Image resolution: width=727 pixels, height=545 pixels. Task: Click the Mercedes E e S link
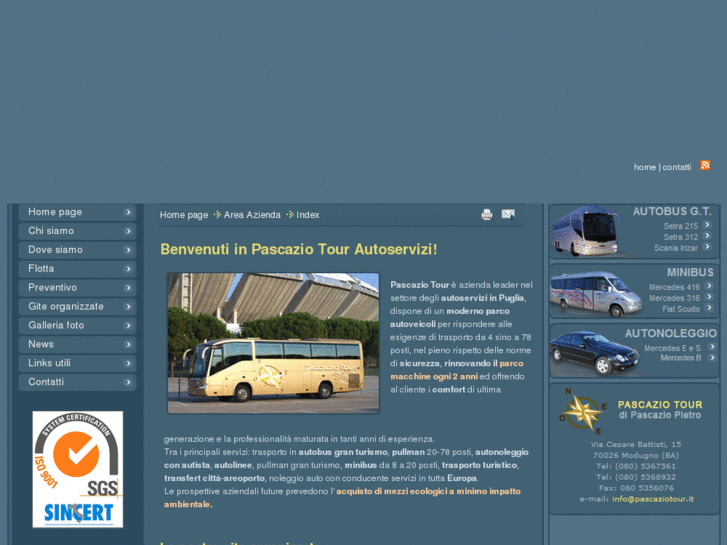pos(672,348)
